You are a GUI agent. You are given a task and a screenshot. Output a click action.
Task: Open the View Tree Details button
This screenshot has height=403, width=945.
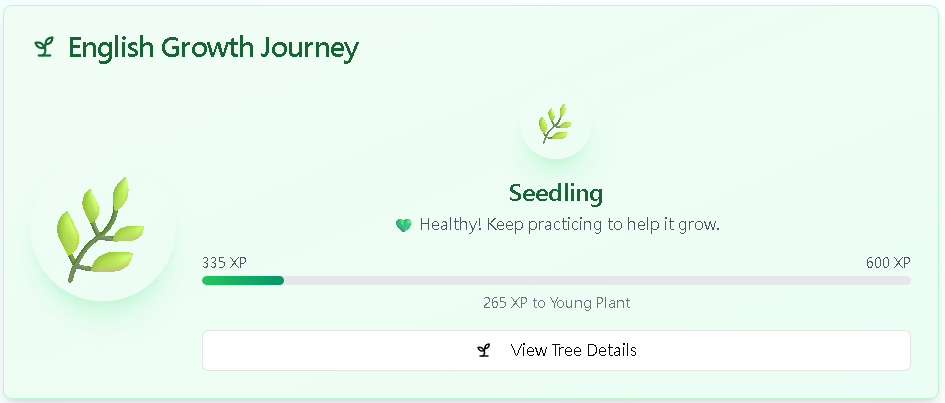556,350
